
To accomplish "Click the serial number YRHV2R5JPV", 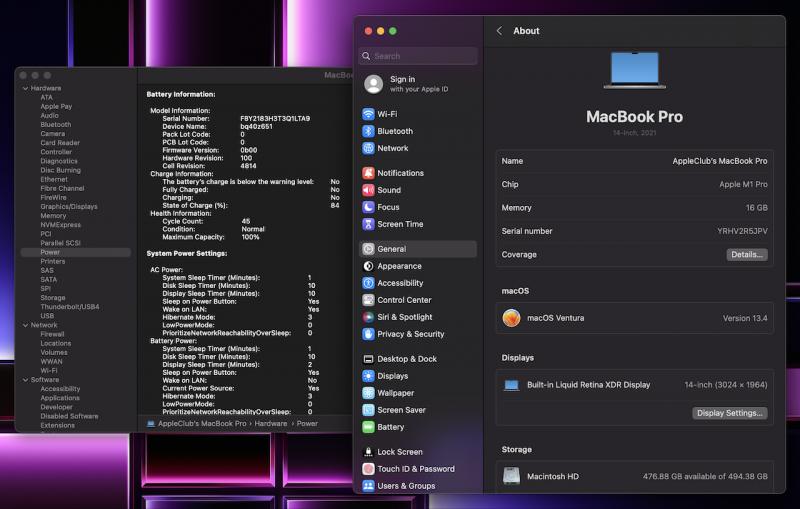I will point(742,231).
